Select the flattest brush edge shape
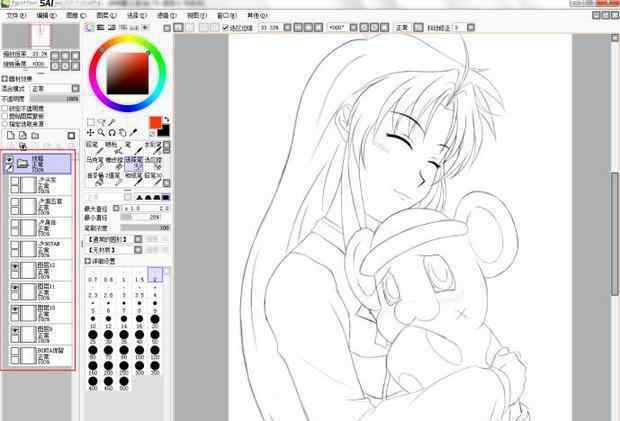This screenshot has height=421, width=620. [166, 197]
